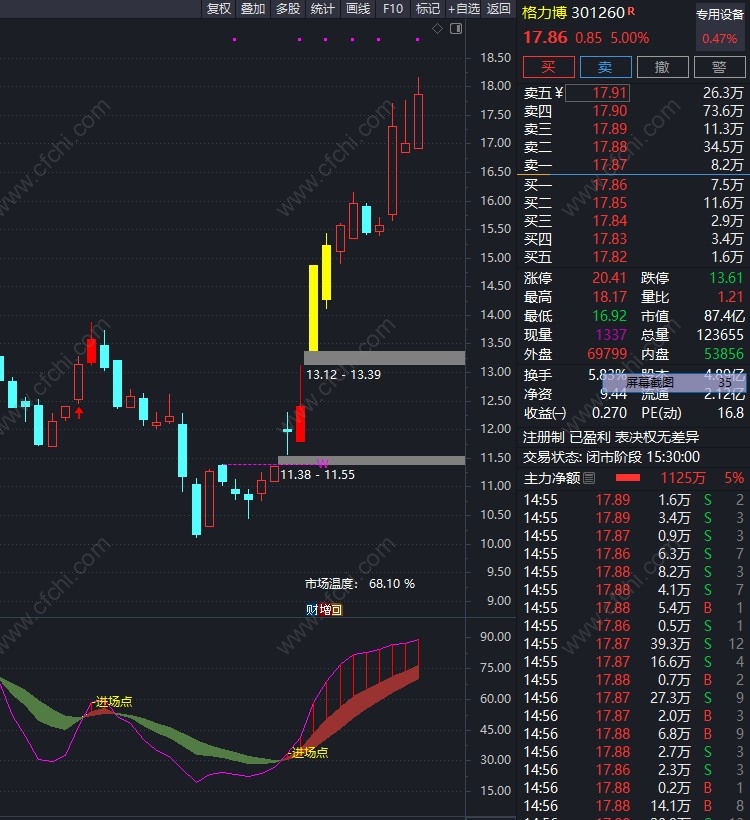Click the 警 alert button
The height and width of the screenshot is (820, 750).
pyautogui.click(x=719, y=67)
